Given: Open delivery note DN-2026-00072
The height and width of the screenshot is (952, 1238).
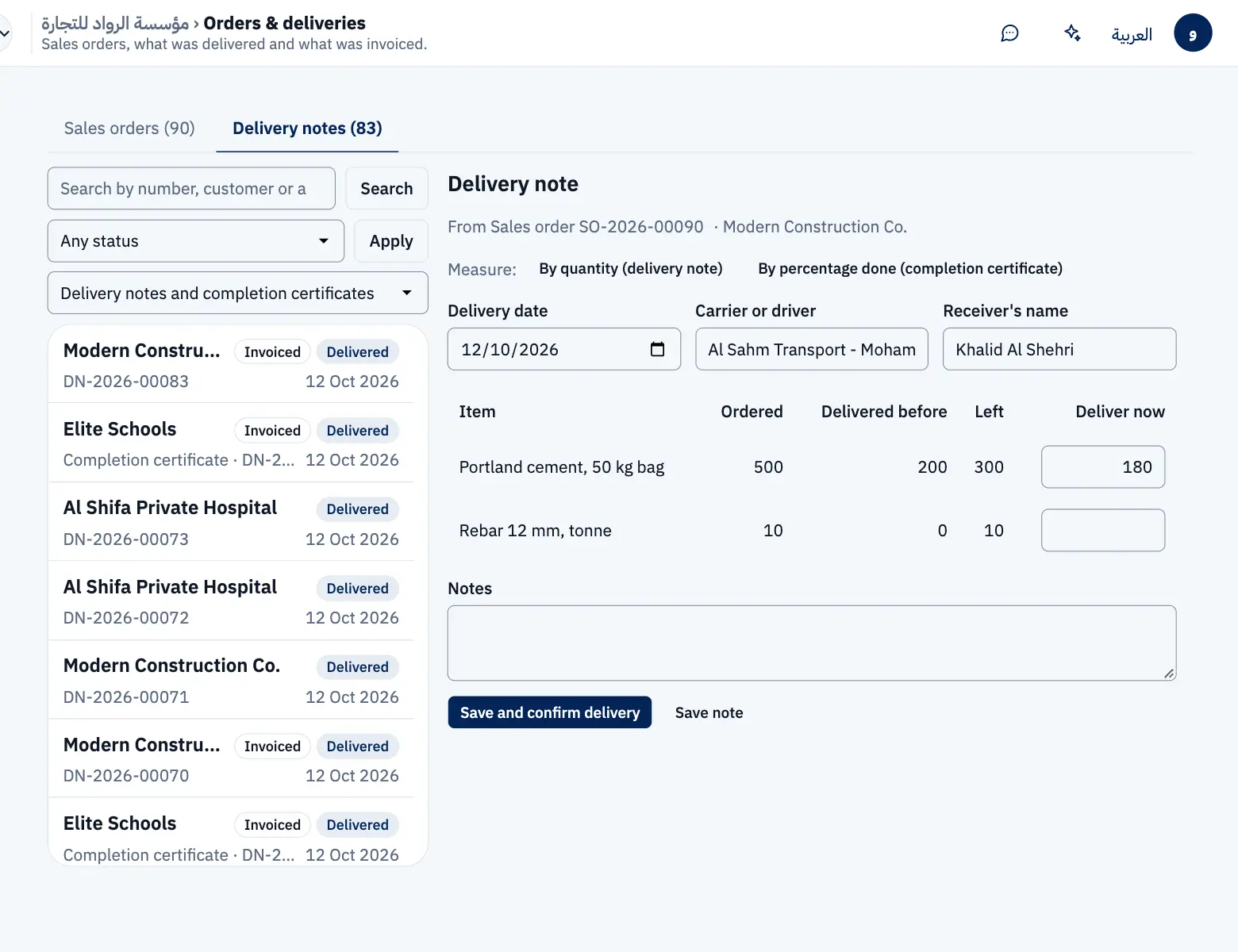Looking at the screenshot, I should click(x=231, y=601).
